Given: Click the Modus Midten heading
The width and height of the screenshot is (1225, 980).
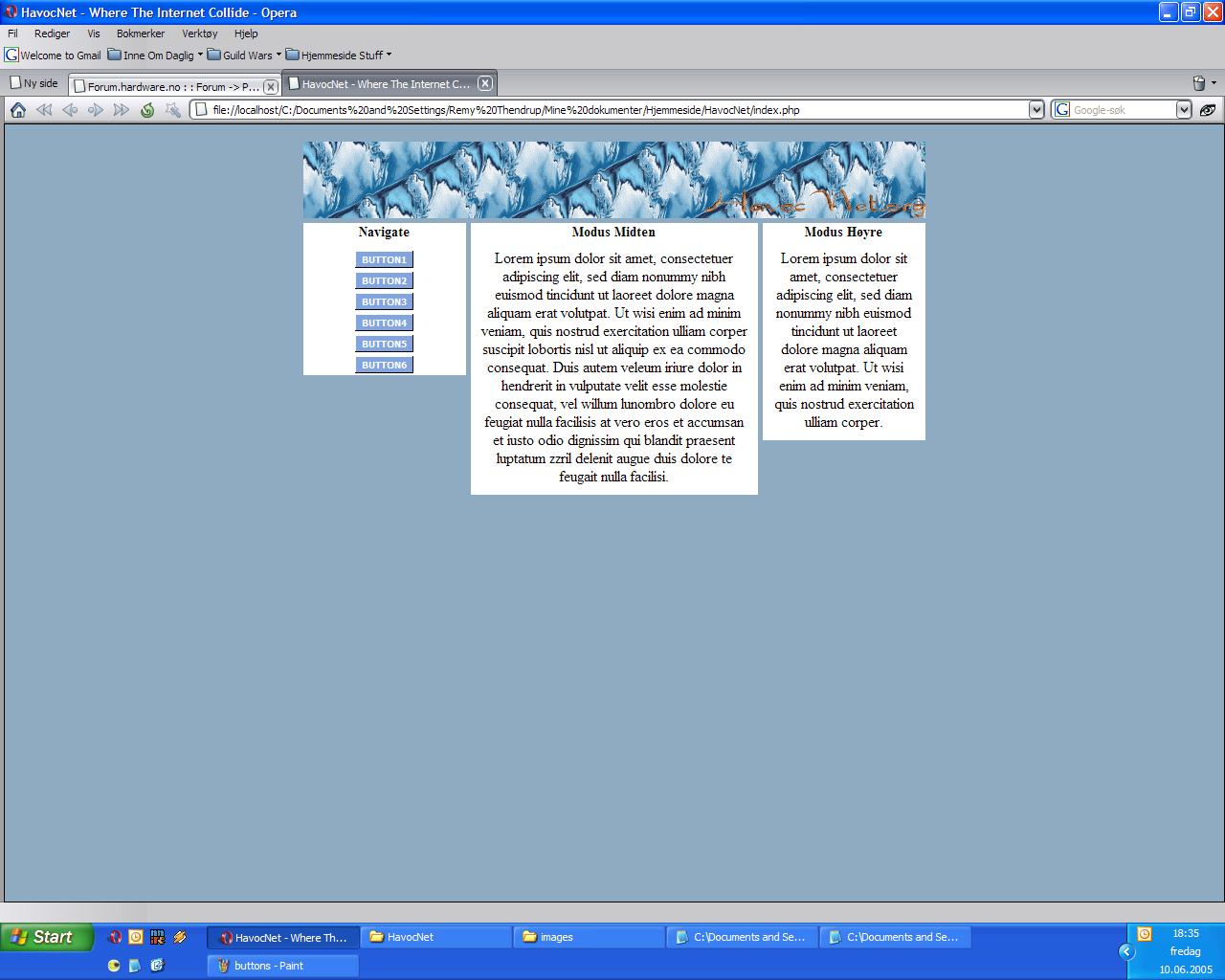Looking at the screenshot, I should [613, 233].
